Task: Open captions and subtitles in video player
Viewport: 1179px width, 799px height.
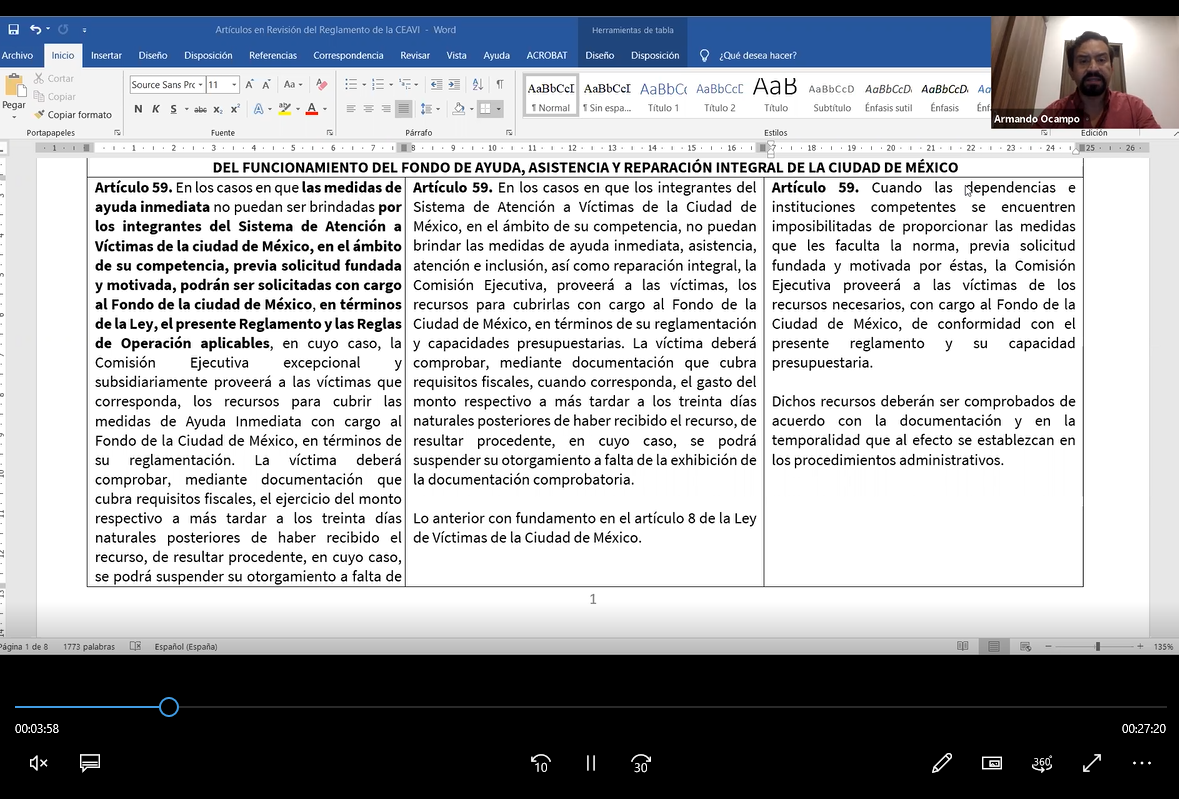Action: 90,764
